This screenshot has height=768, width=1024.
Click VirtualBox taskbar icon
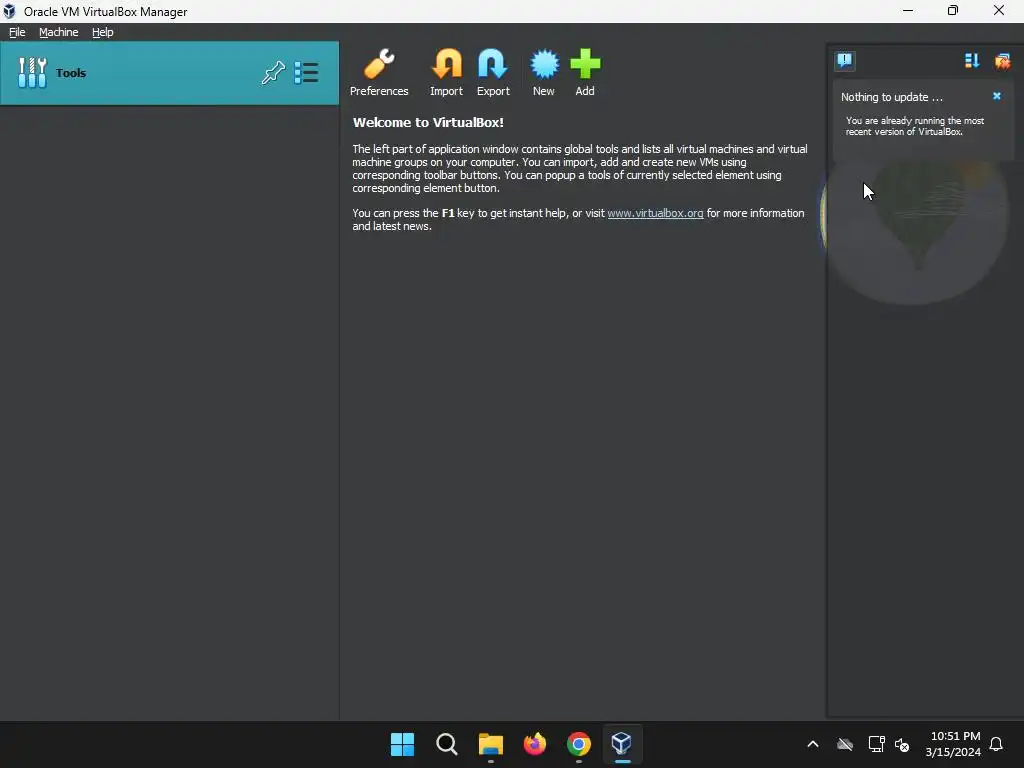tap(622, 744)
